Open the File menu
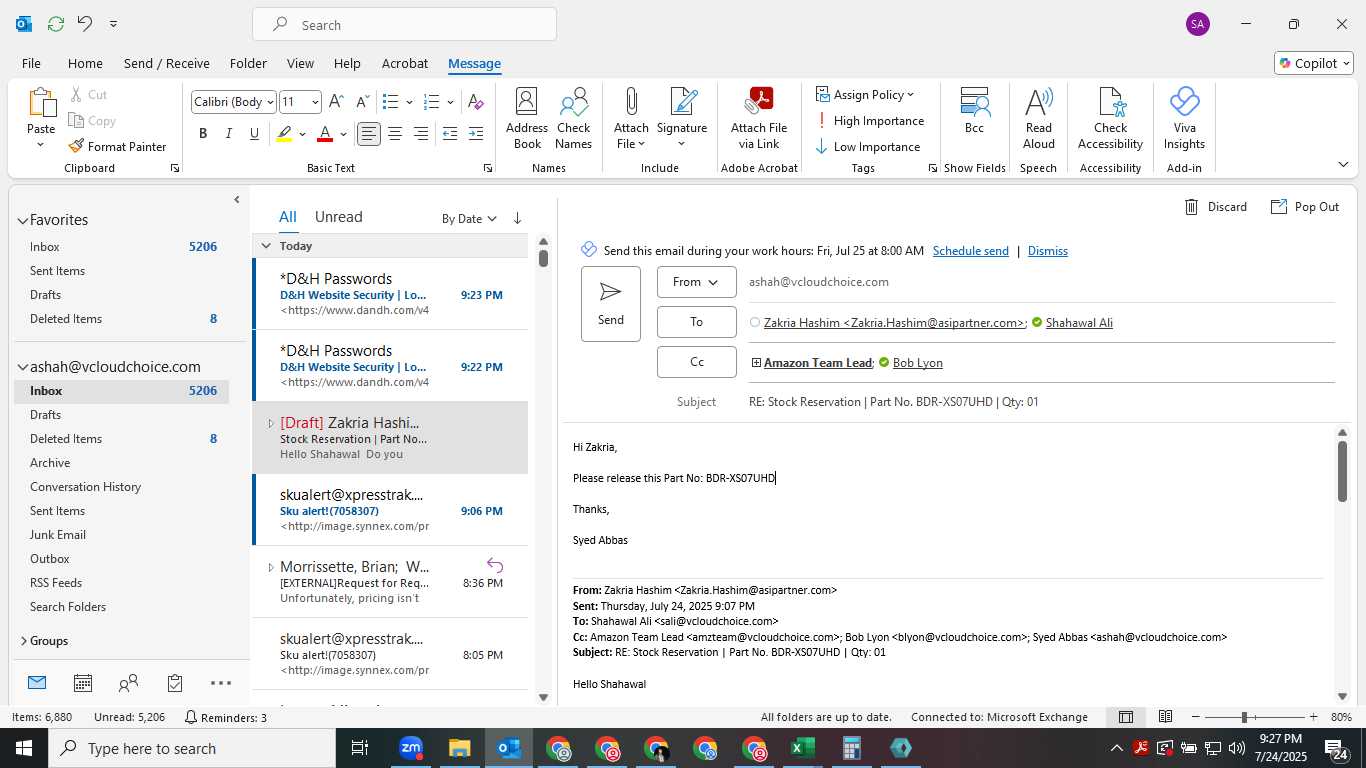 click(x=31, y=63)
